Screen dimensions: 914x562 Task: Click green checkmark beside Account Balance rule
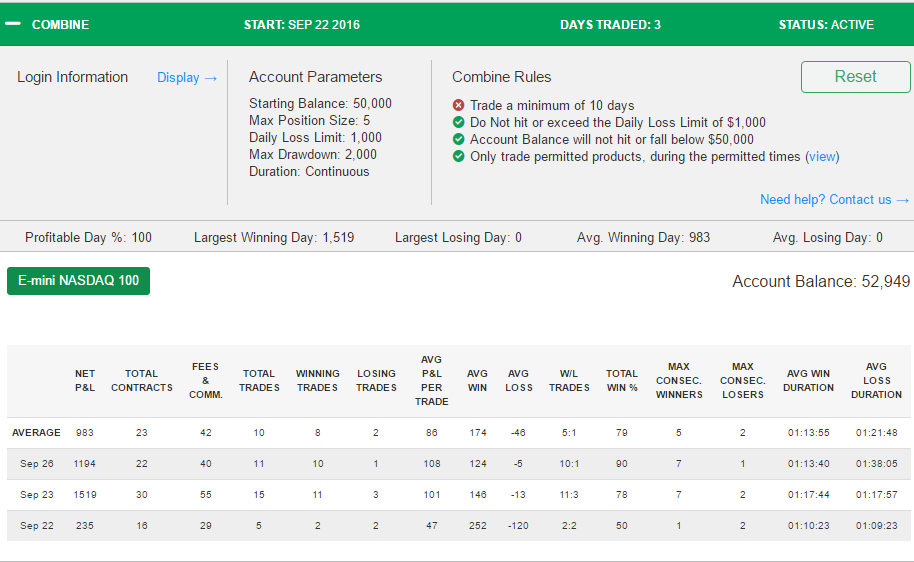[459, 139]
